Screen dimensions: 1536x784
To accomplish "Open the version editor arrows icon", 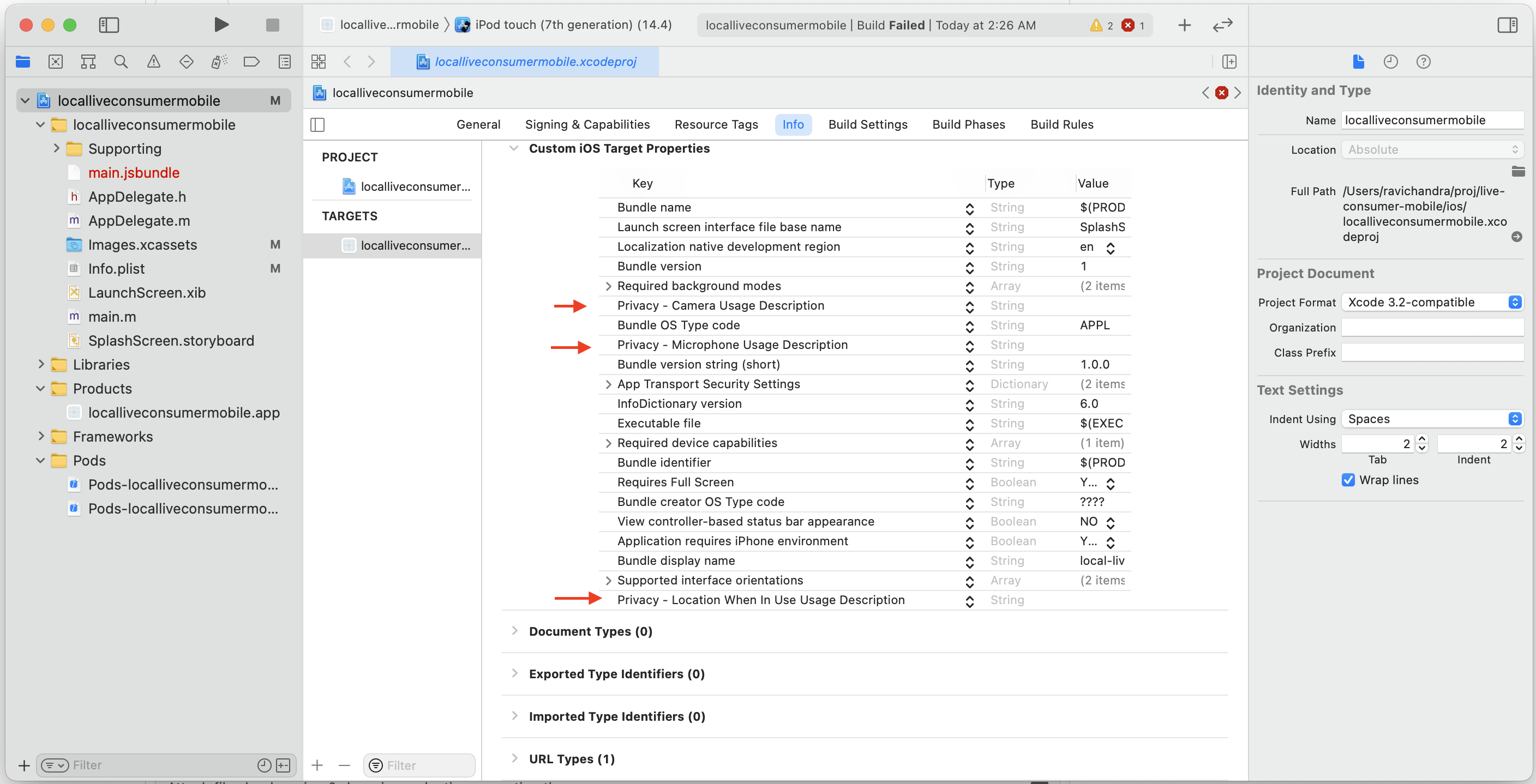I will click(x=1222, y=25).
